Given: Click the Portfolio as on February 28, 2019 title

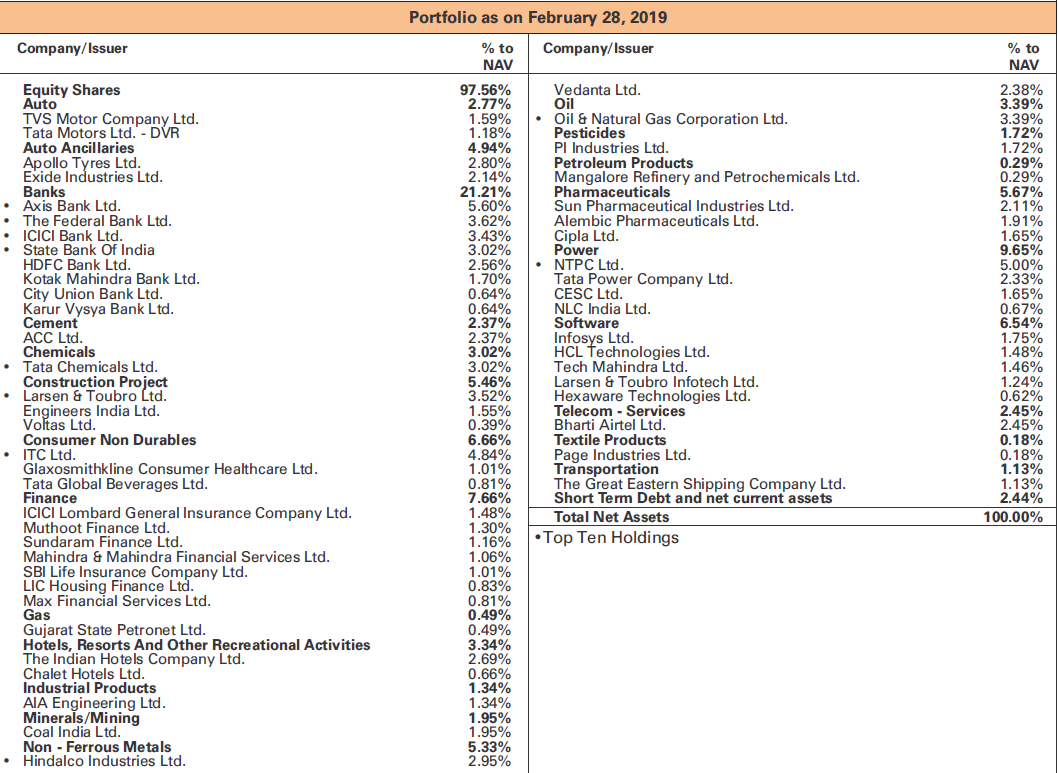Looking at the screenshot, I should [538, 18].
